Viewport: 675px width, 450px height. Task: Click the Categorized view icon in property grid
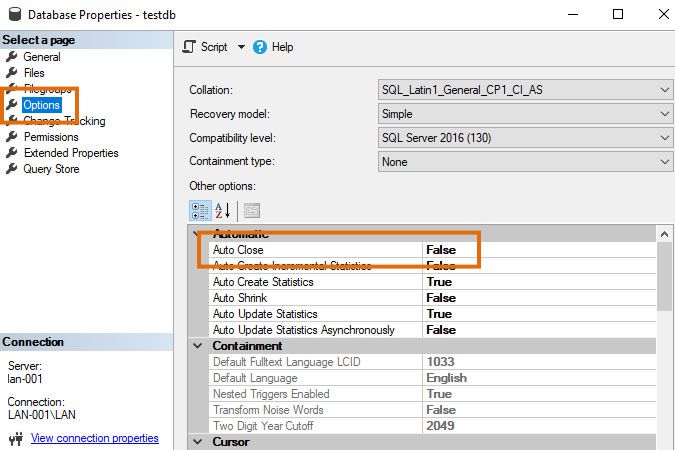point(200,210)
